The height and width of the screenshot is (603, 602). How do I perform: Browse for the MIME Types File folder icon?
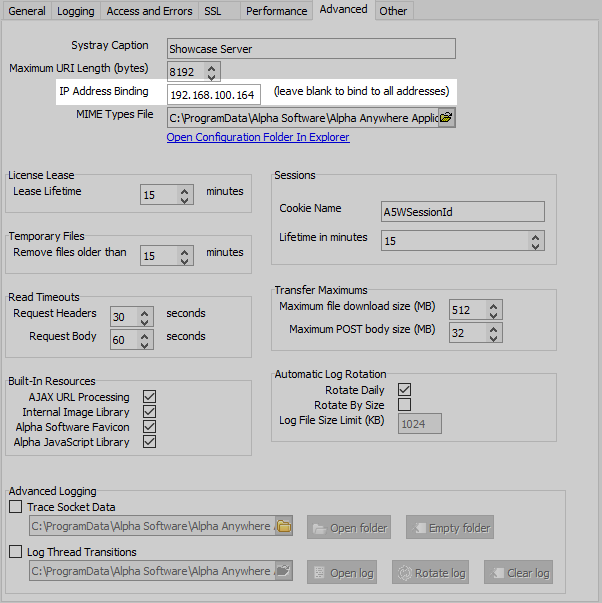(446, 117)
